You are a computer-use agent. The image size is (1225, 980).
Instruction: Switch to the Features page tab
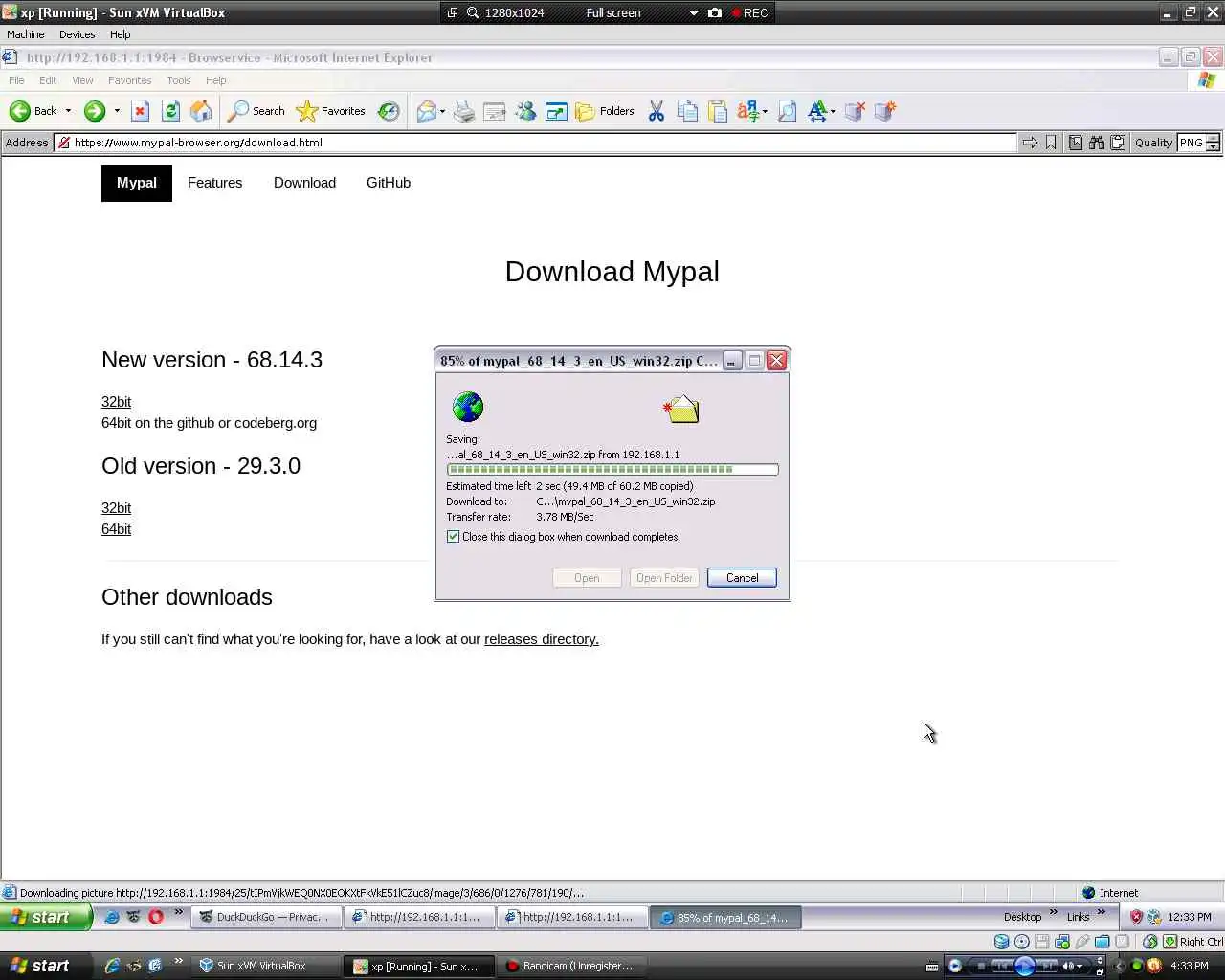pos(214,183)
